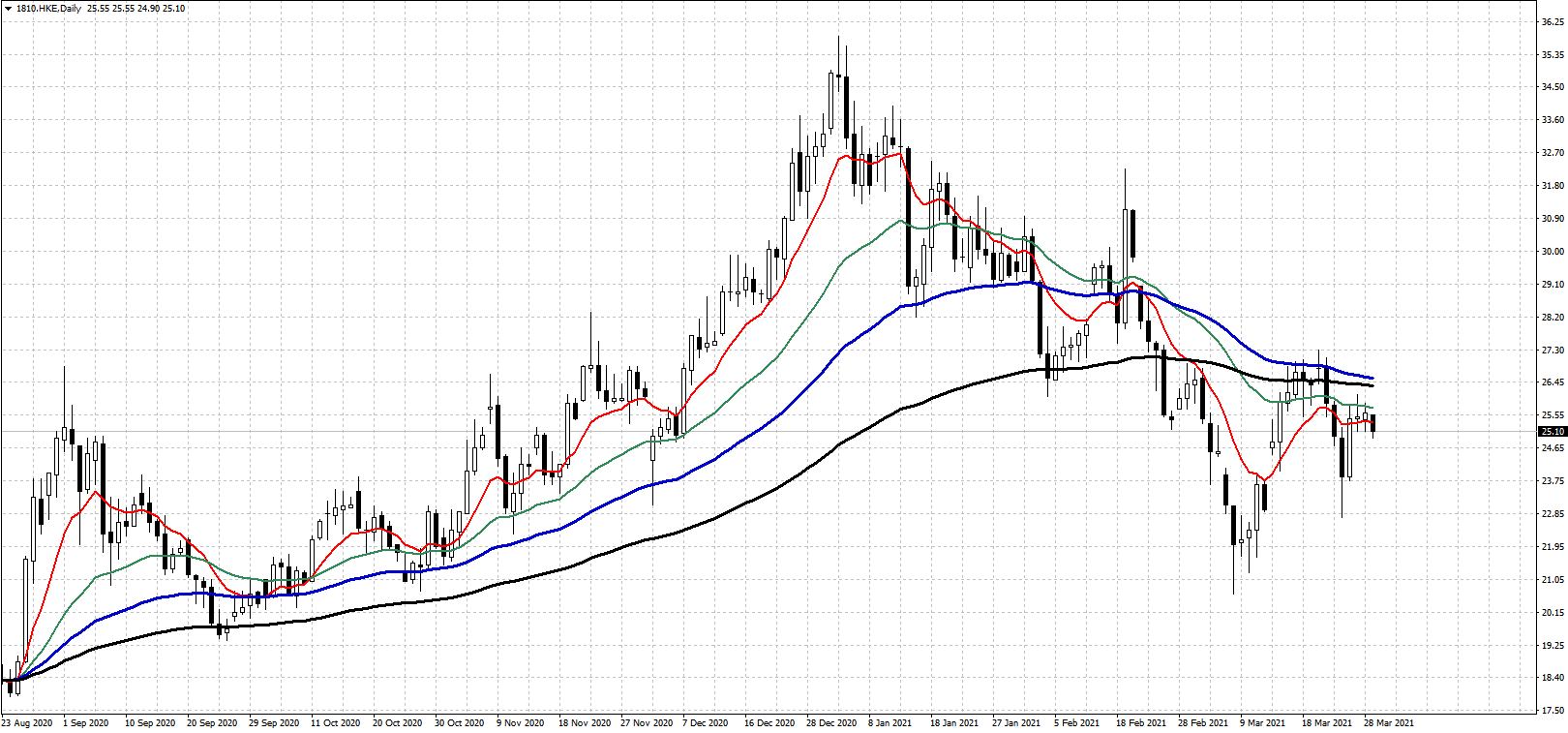This screenshot has width=1568, height=733.
Task: Select the 1 Sep 2020 date marker
Action: (86, 723)
